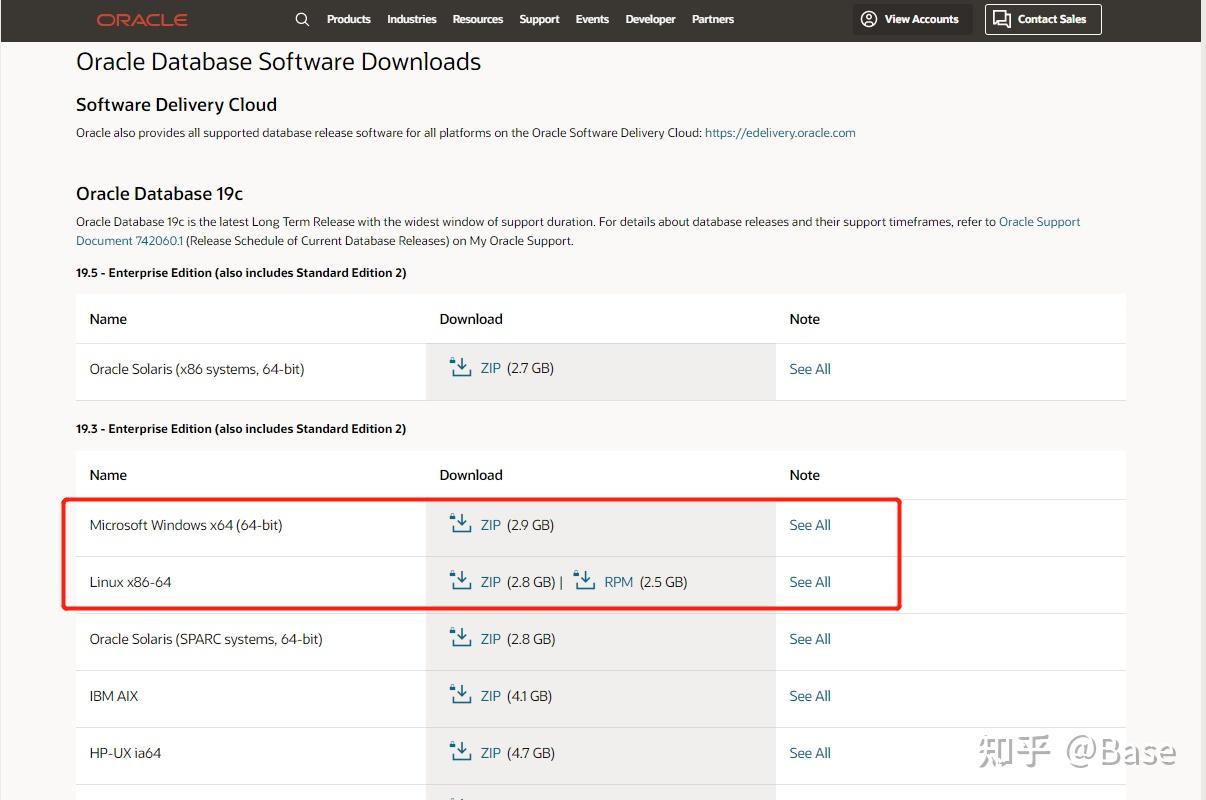
Task: Click download icon for Solaris SPARC ZIP
Action: (460, 638)
